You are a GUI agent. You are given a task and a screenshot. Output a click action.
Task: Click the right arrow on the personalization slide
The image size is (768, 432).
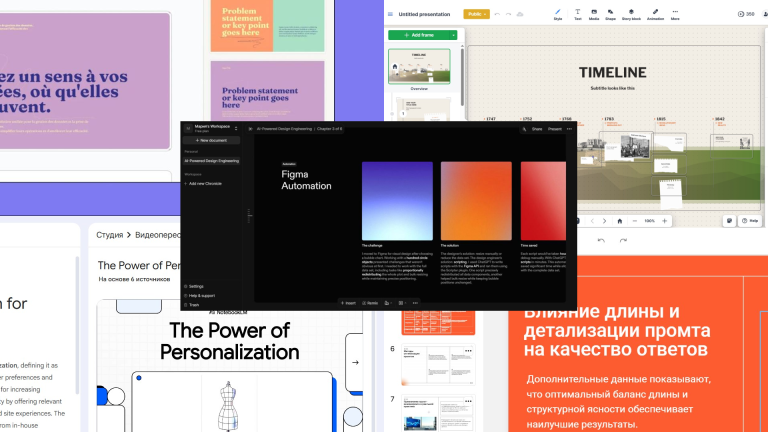(x=356, y=362)
